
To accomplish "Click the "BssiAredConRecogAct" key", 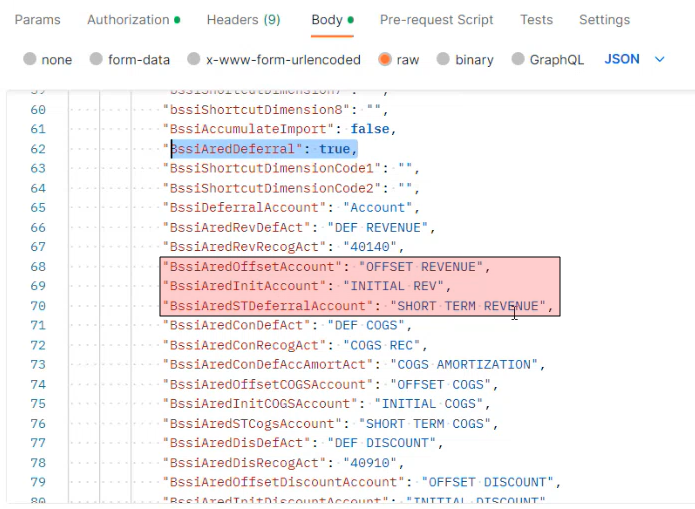I will pos(245,345).
